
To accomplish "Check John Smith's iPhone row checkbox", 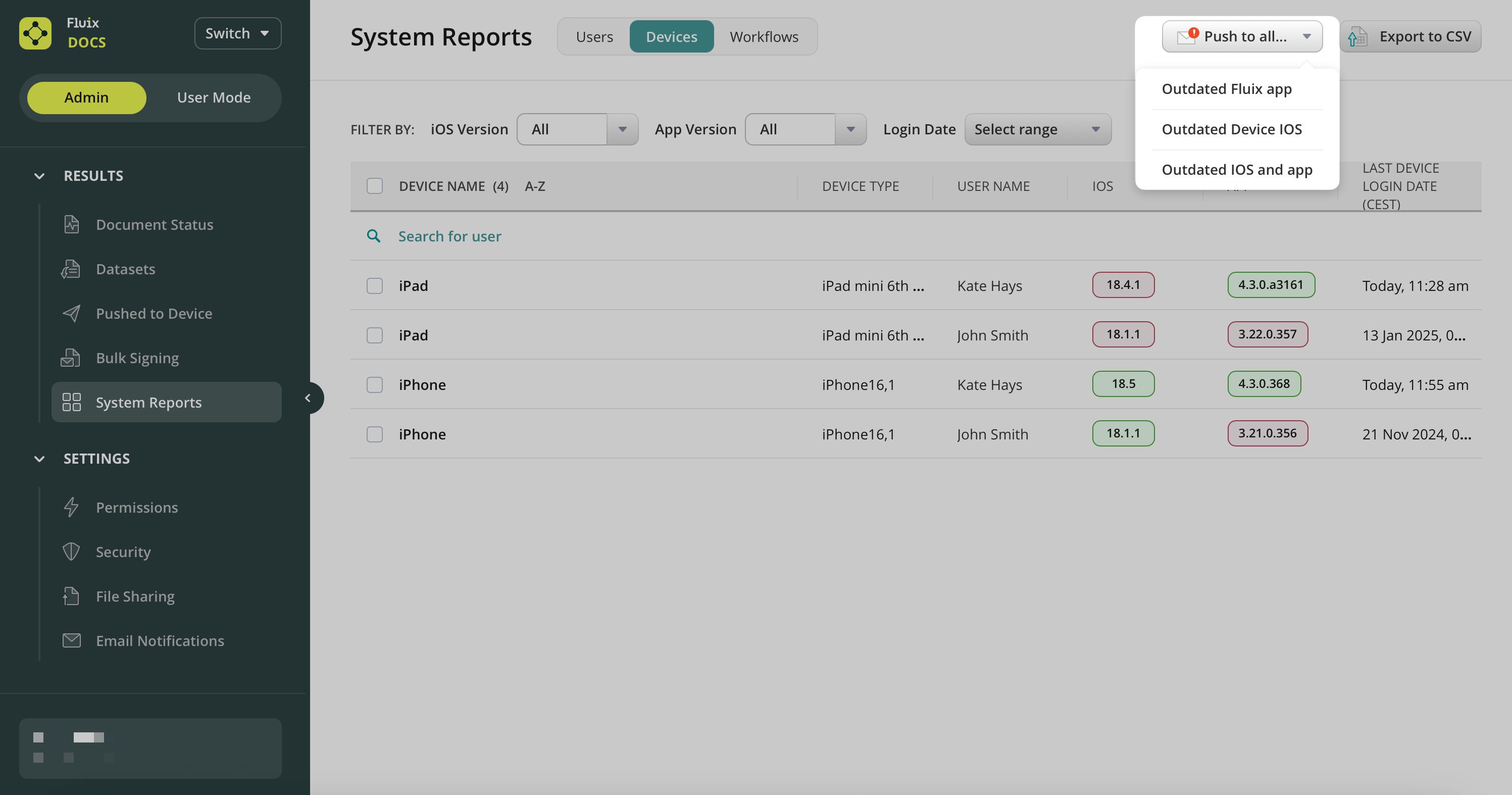I will (375, 434).
